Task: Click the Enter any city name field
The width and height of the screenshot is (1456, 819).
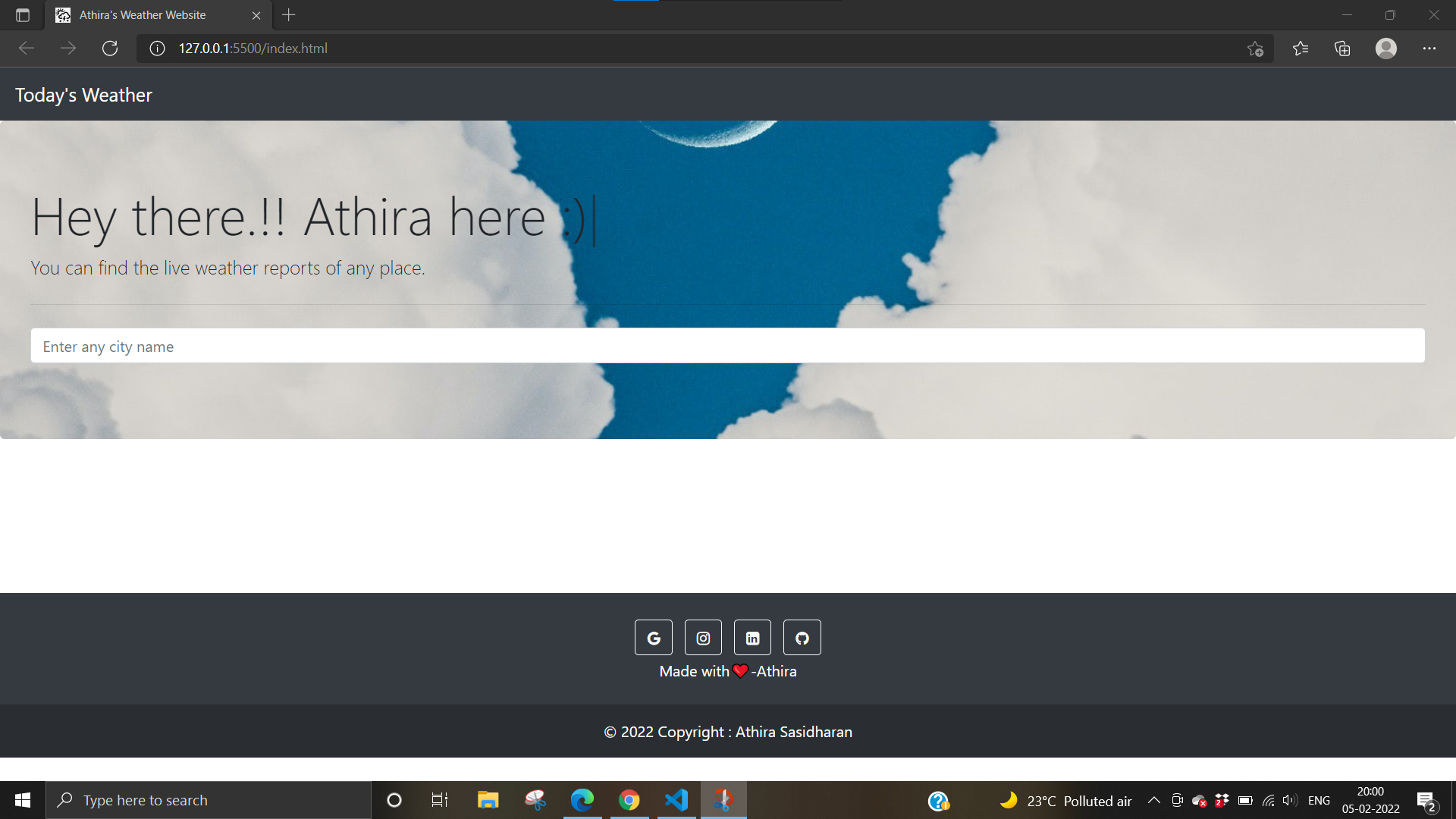Action: tap(728, 346)
